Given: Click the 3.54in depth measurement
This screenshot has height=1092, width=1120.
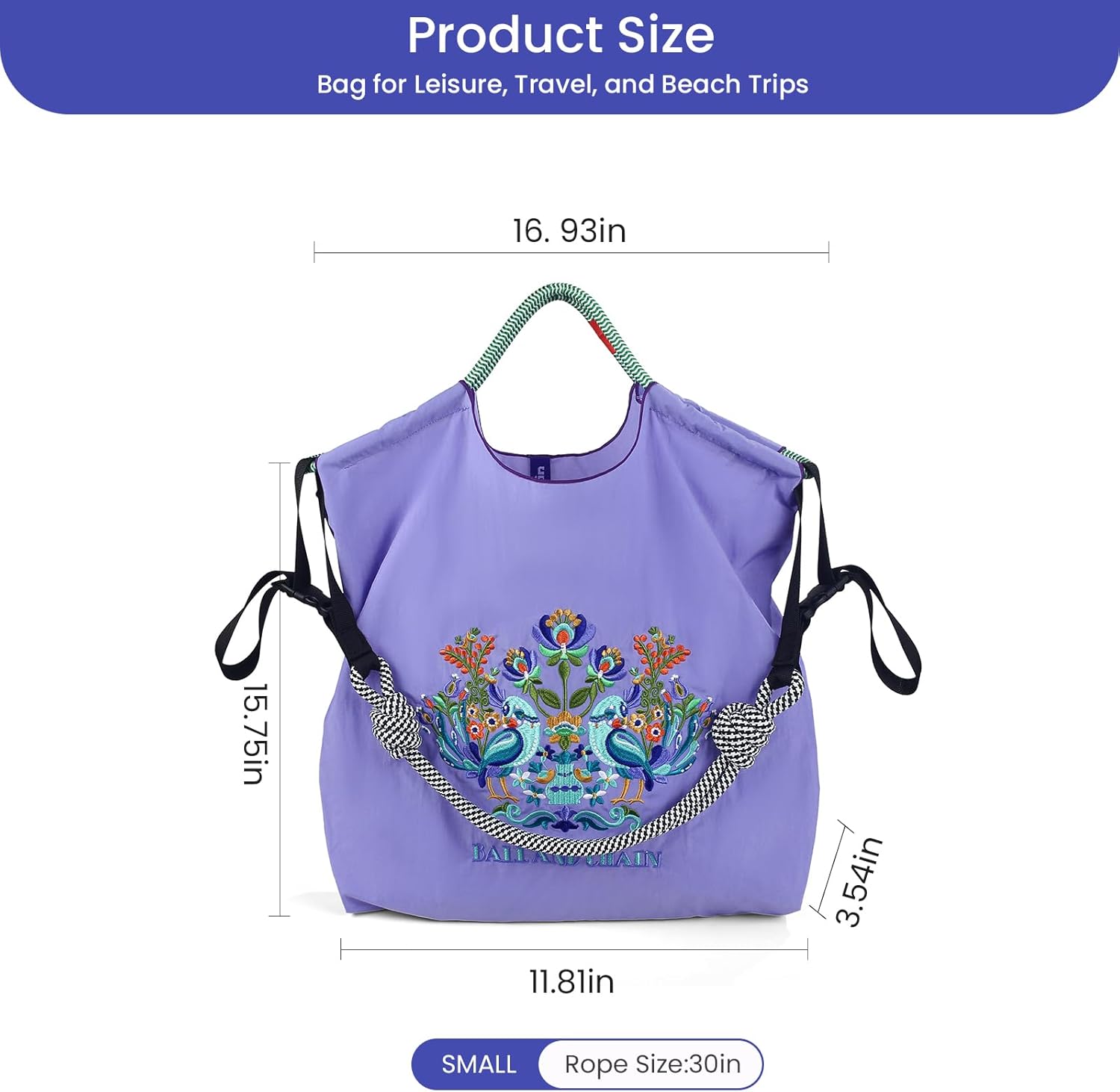Looking at the screenshot, I should pos(859,881).
